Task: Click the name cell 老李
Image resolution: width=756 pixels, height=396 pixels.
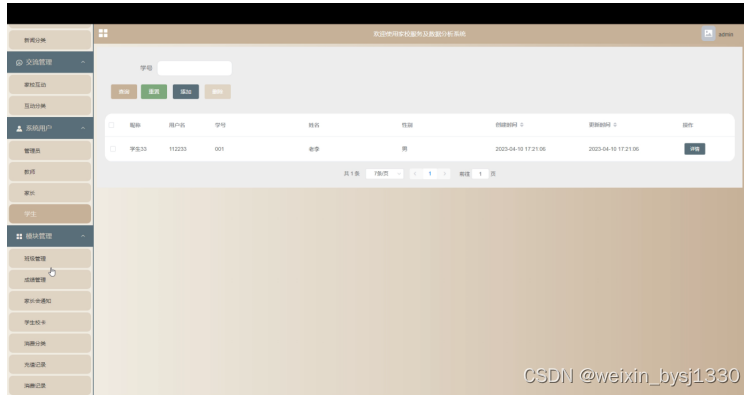Action: (x=314, y=149)
